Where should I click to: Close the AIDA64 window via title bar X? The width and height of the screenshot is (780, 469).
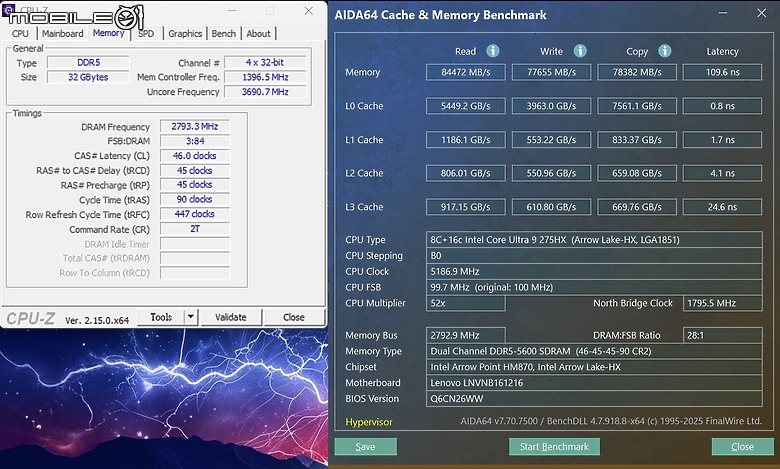click(762, 13)
